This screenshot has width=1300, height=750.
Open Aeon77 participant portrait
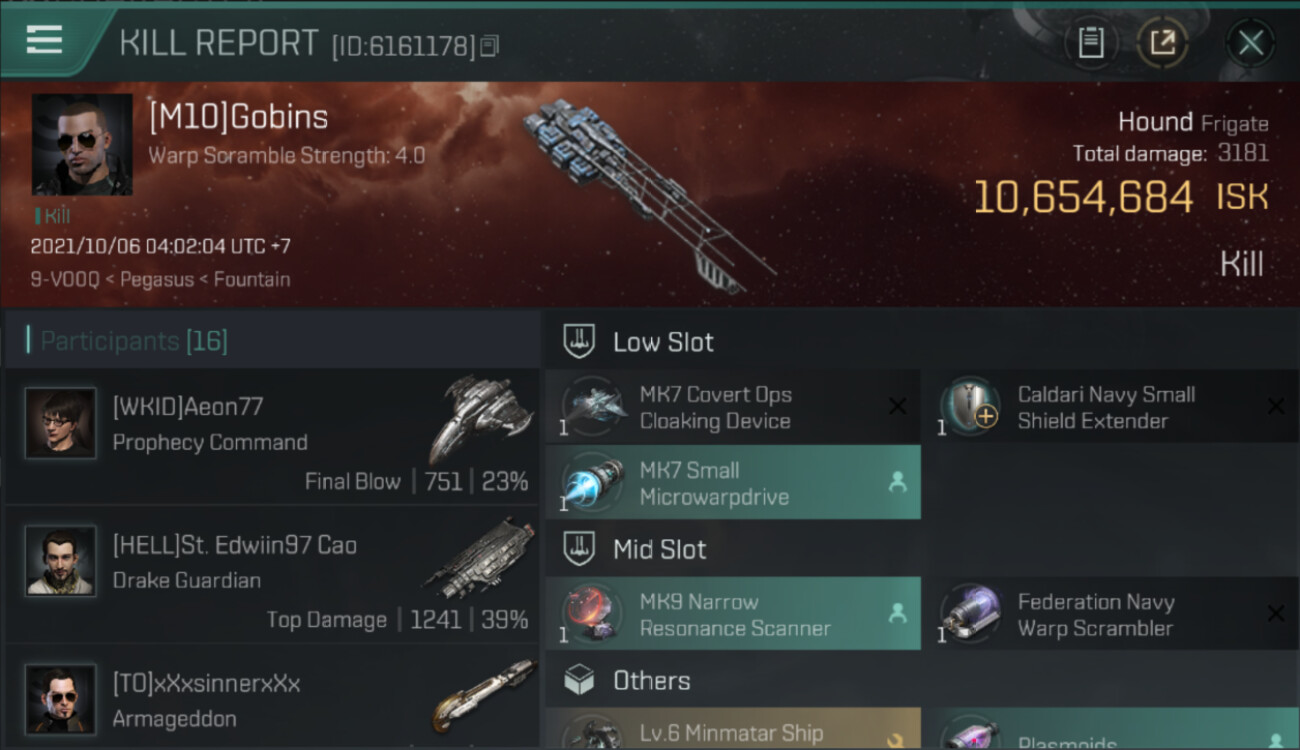point(61,424)
